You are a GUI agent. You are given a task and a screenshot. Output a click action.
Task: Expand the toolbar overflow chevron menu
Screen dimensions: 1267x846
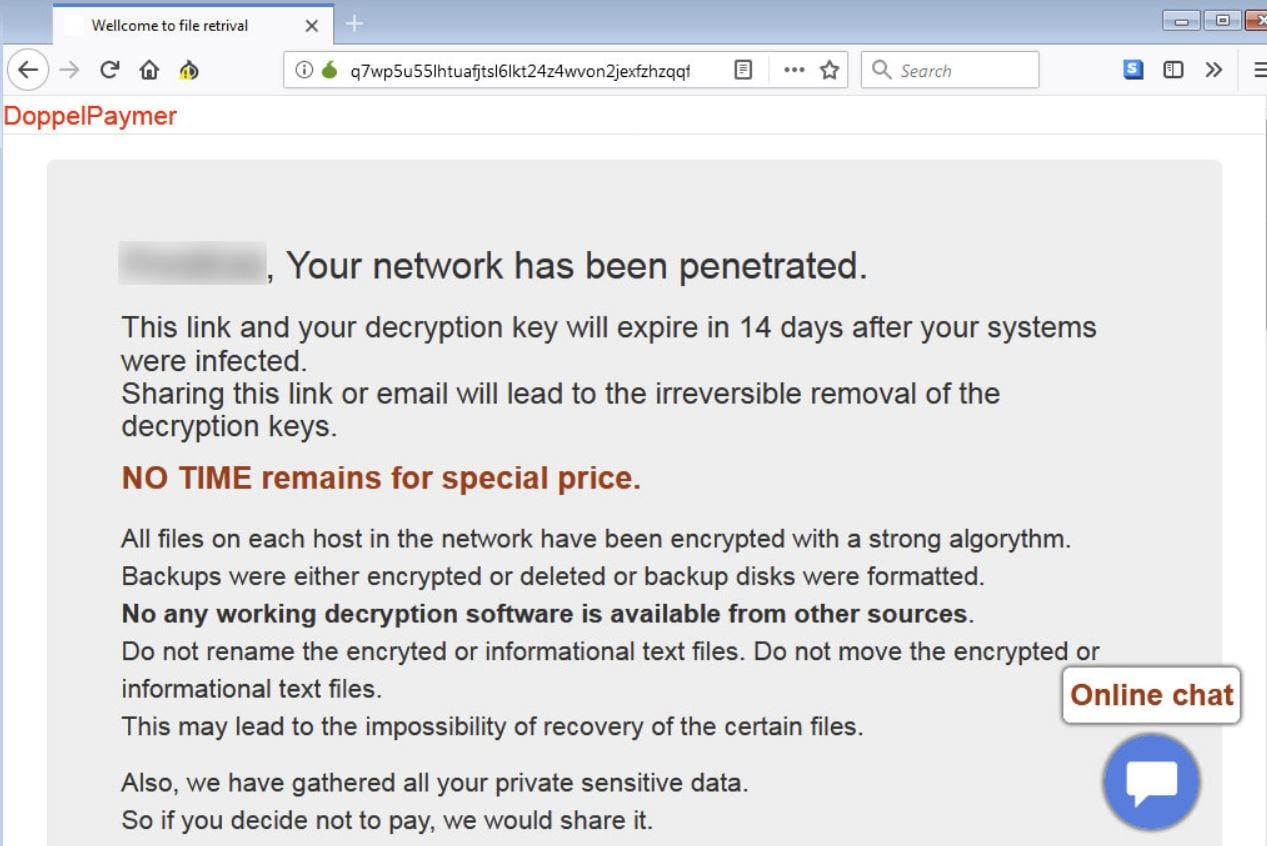1213,69
